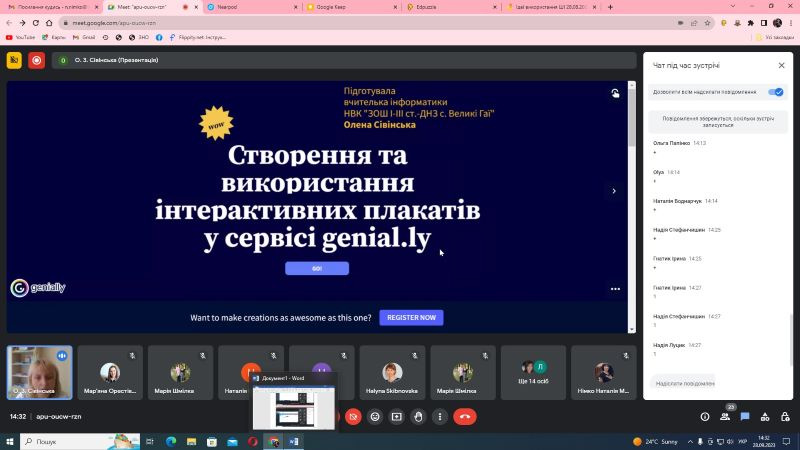
Task: Click REGISTER NOW button
Action: coord(411,317)
